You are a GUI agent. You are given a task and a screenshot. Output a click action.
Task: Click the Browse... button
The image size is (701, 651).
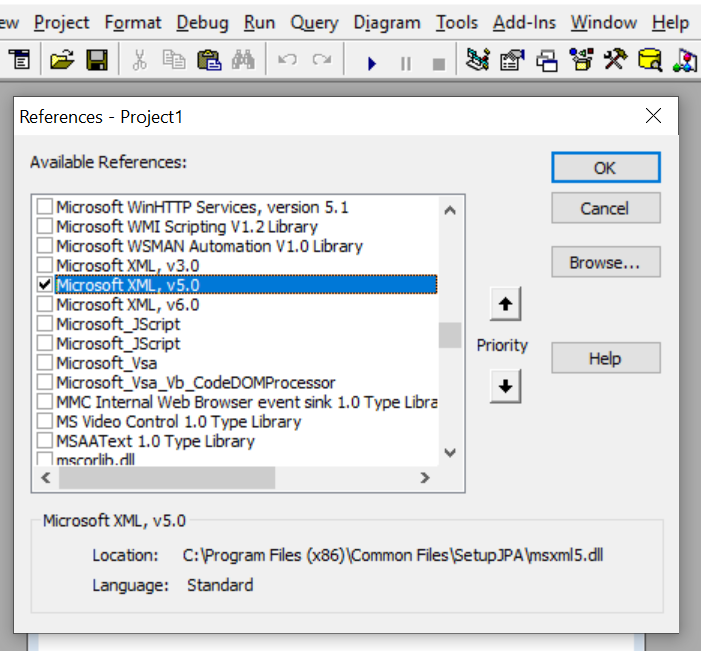click(x=605, y=262)
